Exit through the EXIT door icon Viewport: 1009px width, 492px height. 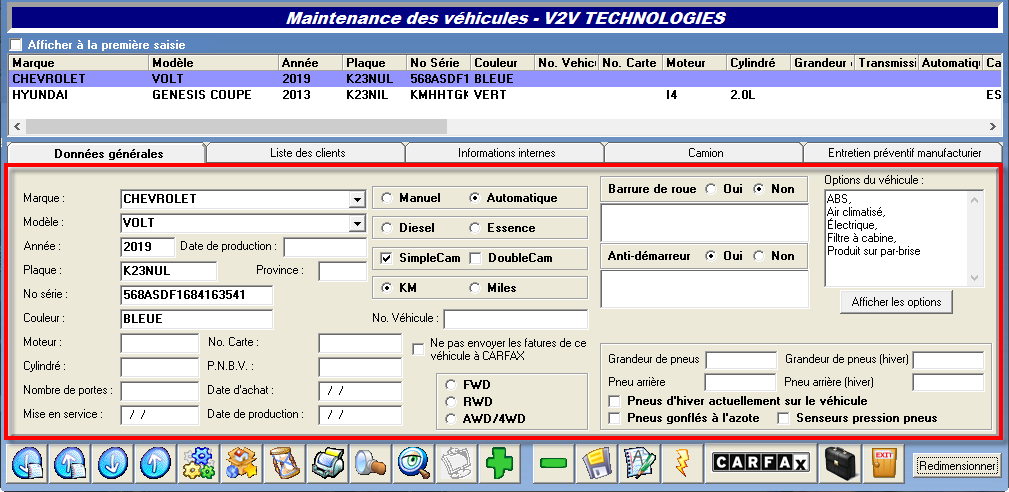click(x=883, y=462)
